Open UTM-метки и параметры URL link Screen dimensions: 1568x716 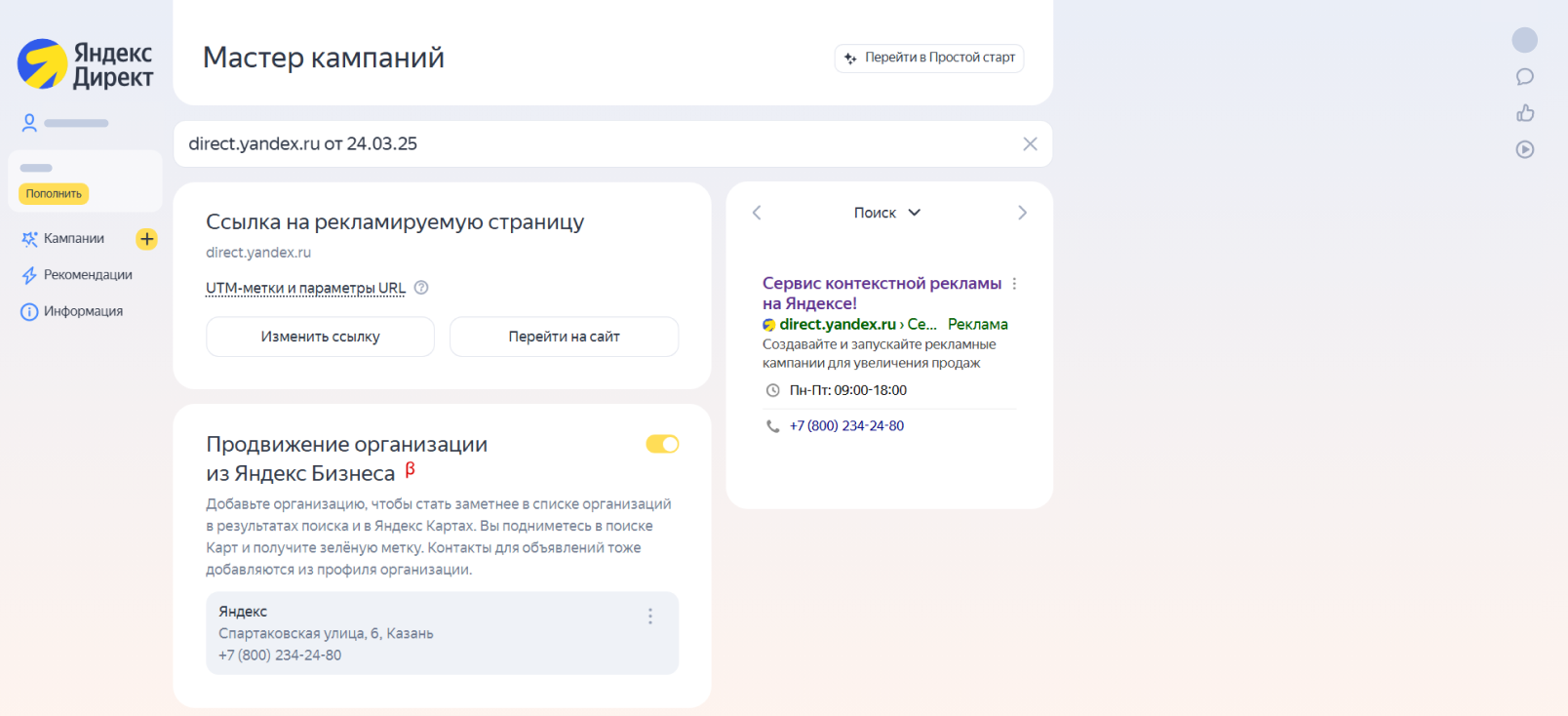coord(305,288)
